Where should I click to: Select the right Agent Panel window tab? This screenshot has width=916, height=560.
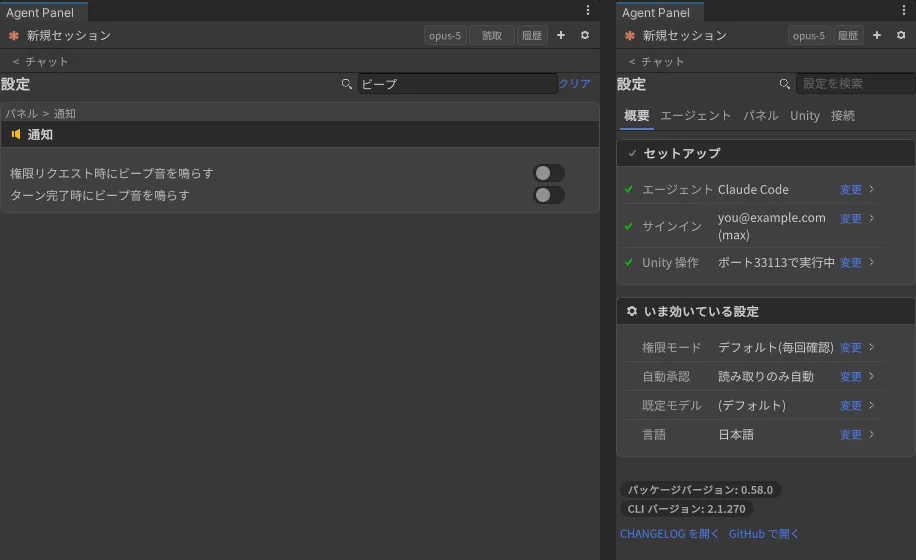coord(660,12)
